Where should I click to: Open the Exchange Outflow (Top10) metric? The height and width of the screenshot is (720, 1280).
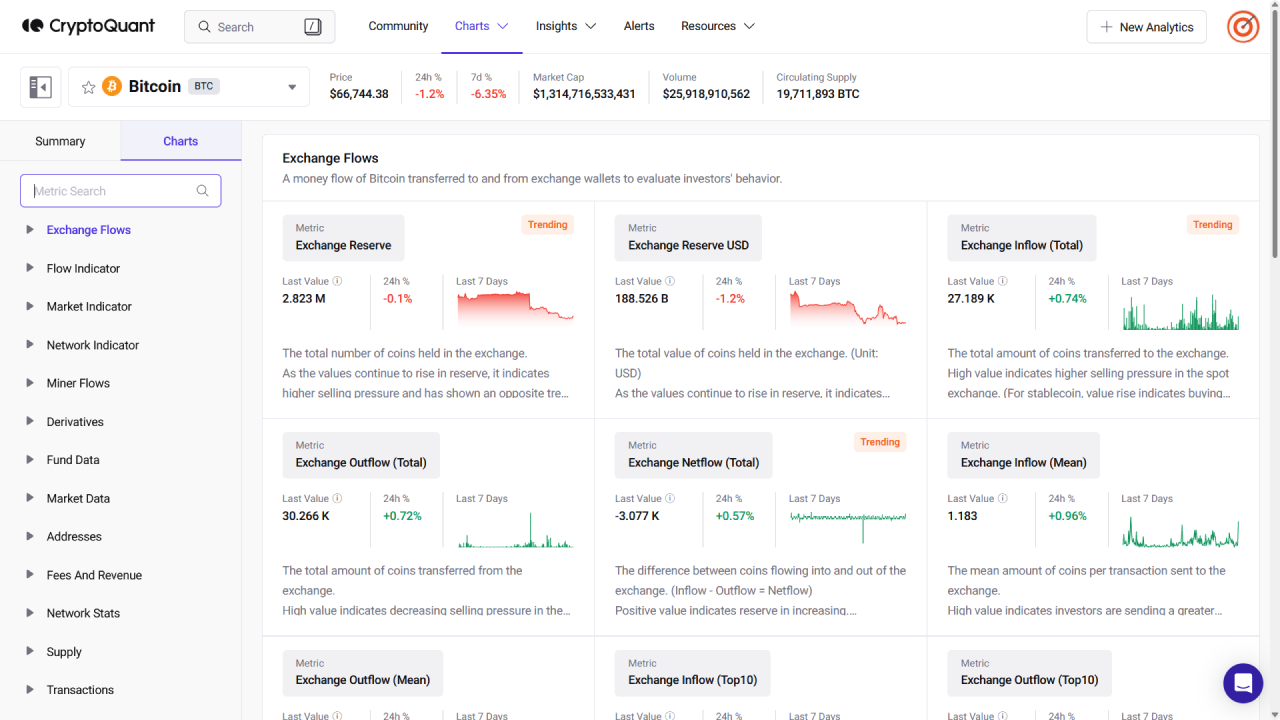[1029, 672]
